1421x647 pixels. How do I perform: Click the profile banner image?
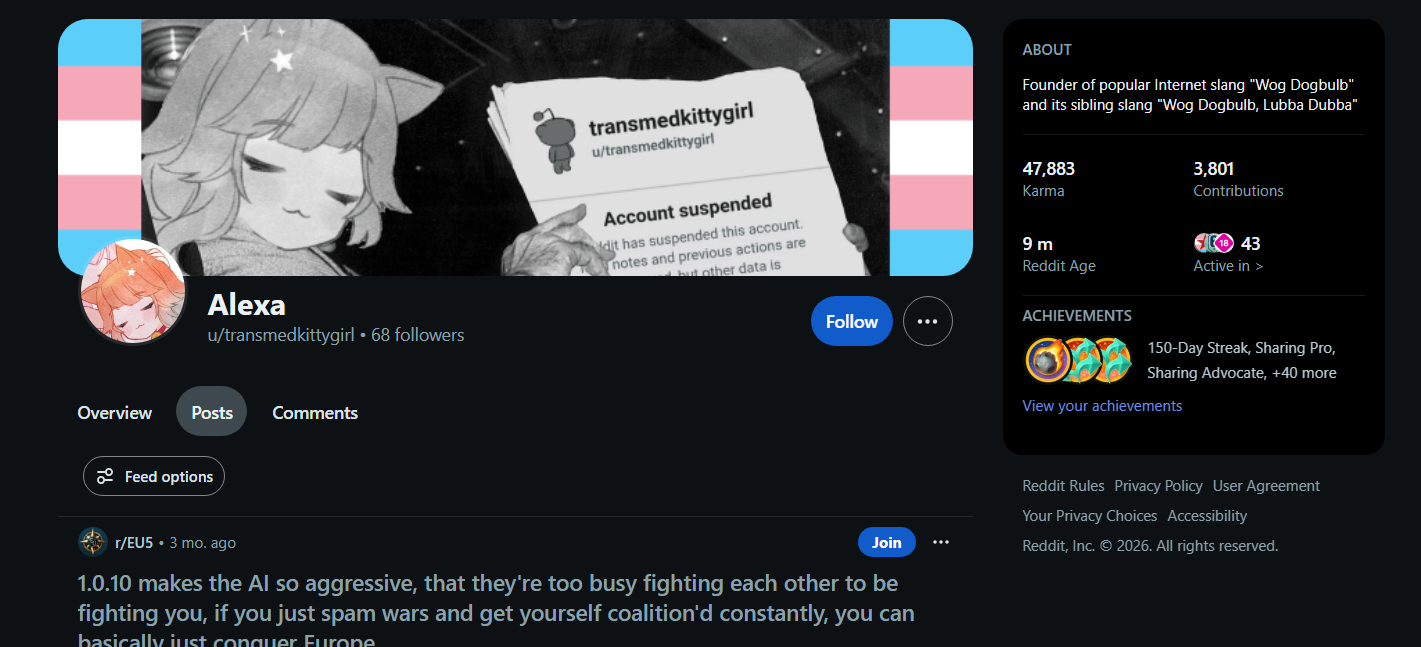(x=515, y=147)
